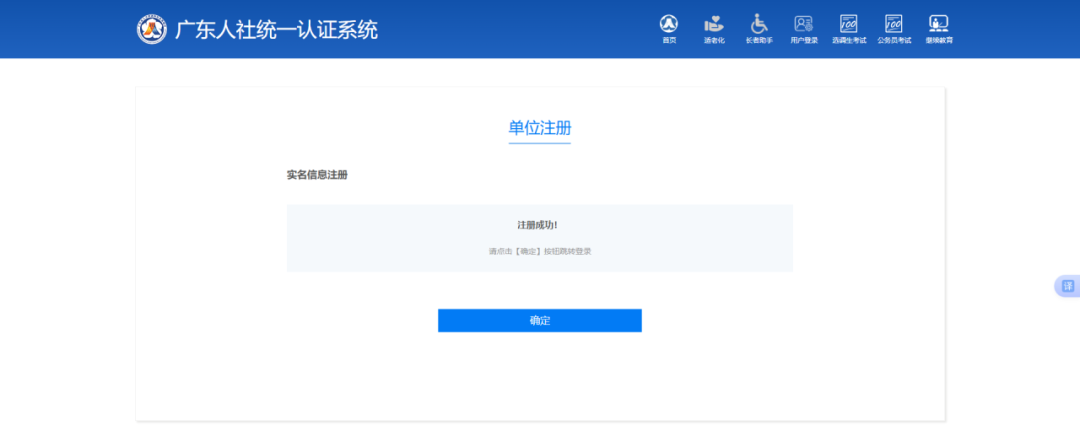Choose the 继续教育 text label in navigation

938,41
